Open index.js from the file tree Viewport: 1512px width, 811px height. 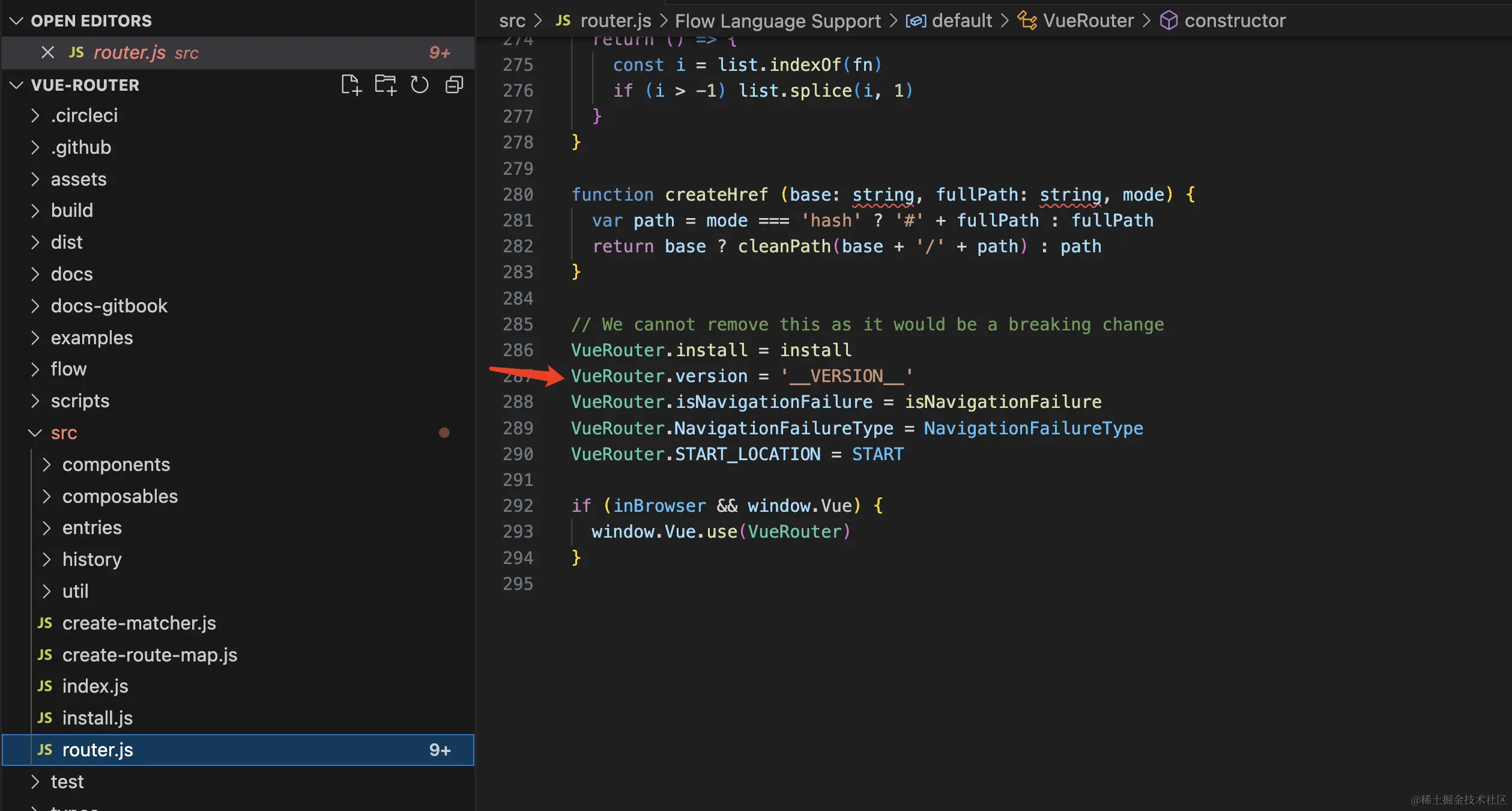[95, 686]
